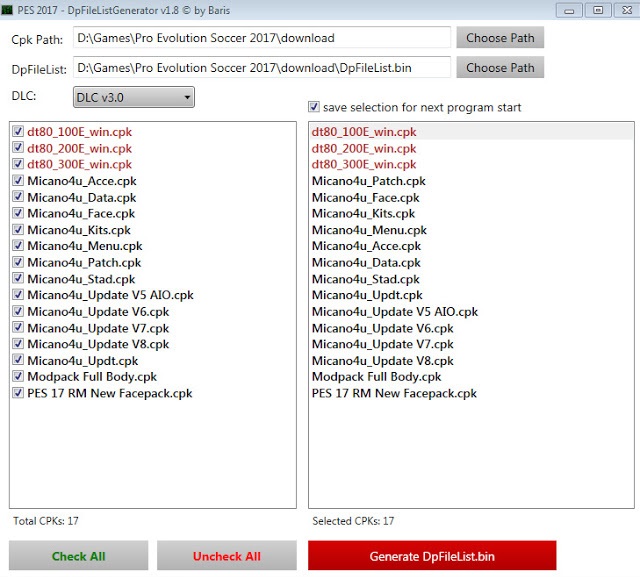Maximize the DpFileListGenerator window
This screenshot has width=640, height=577.
click(598, 10)
